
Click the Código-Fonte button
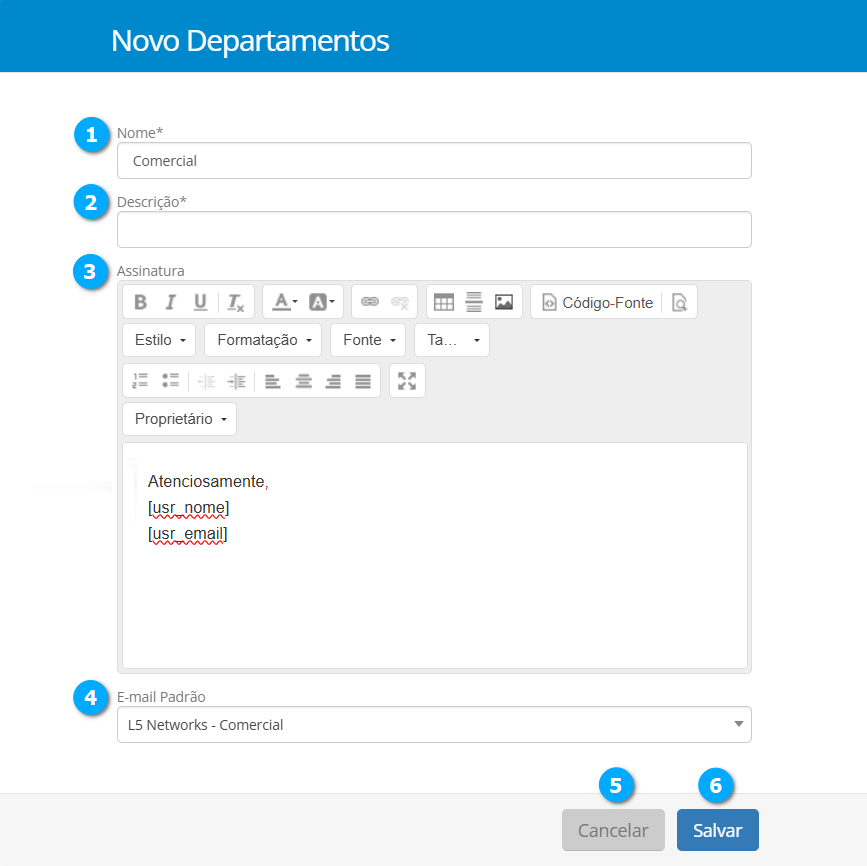click(597, 302)
